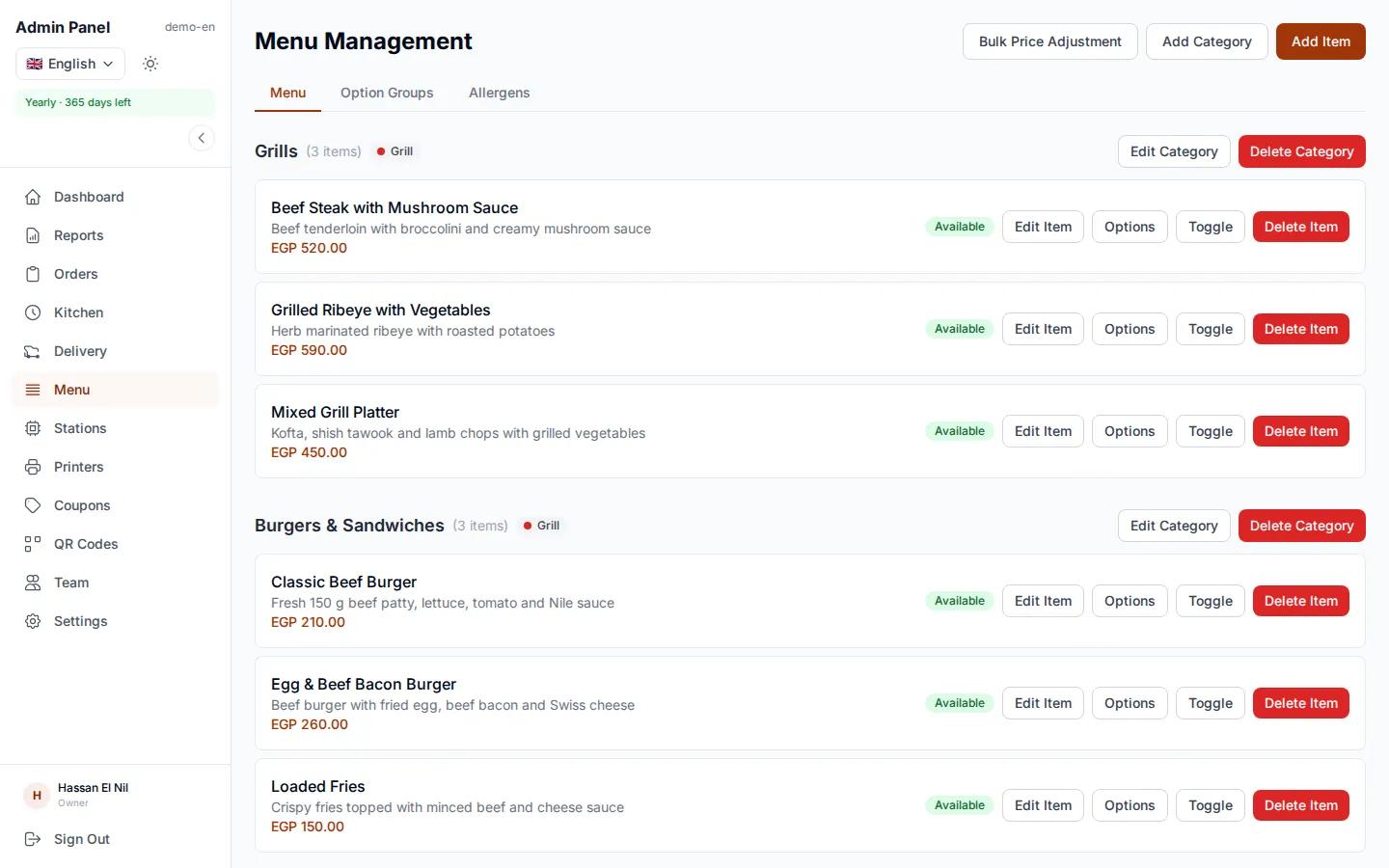Viewport: 1389px width, 868px height.
Task: Switch to the Allergens tab
Action: [x=500, y=93]
